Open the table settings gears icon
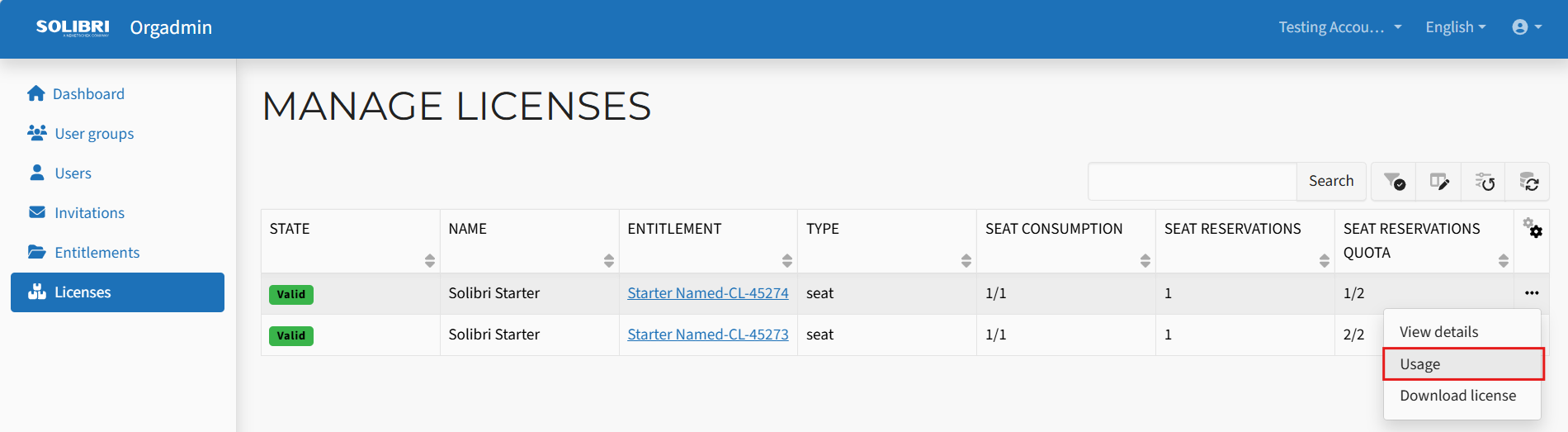The height and width of the screenshot is (432, 1568). [1533, 228]
